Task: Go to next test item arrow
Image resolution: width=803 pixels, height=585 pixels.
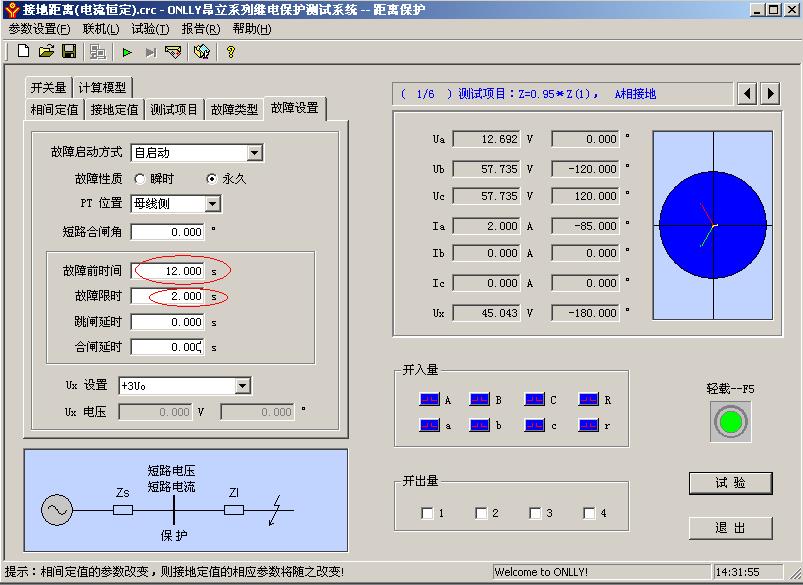Action: [770, 93]
